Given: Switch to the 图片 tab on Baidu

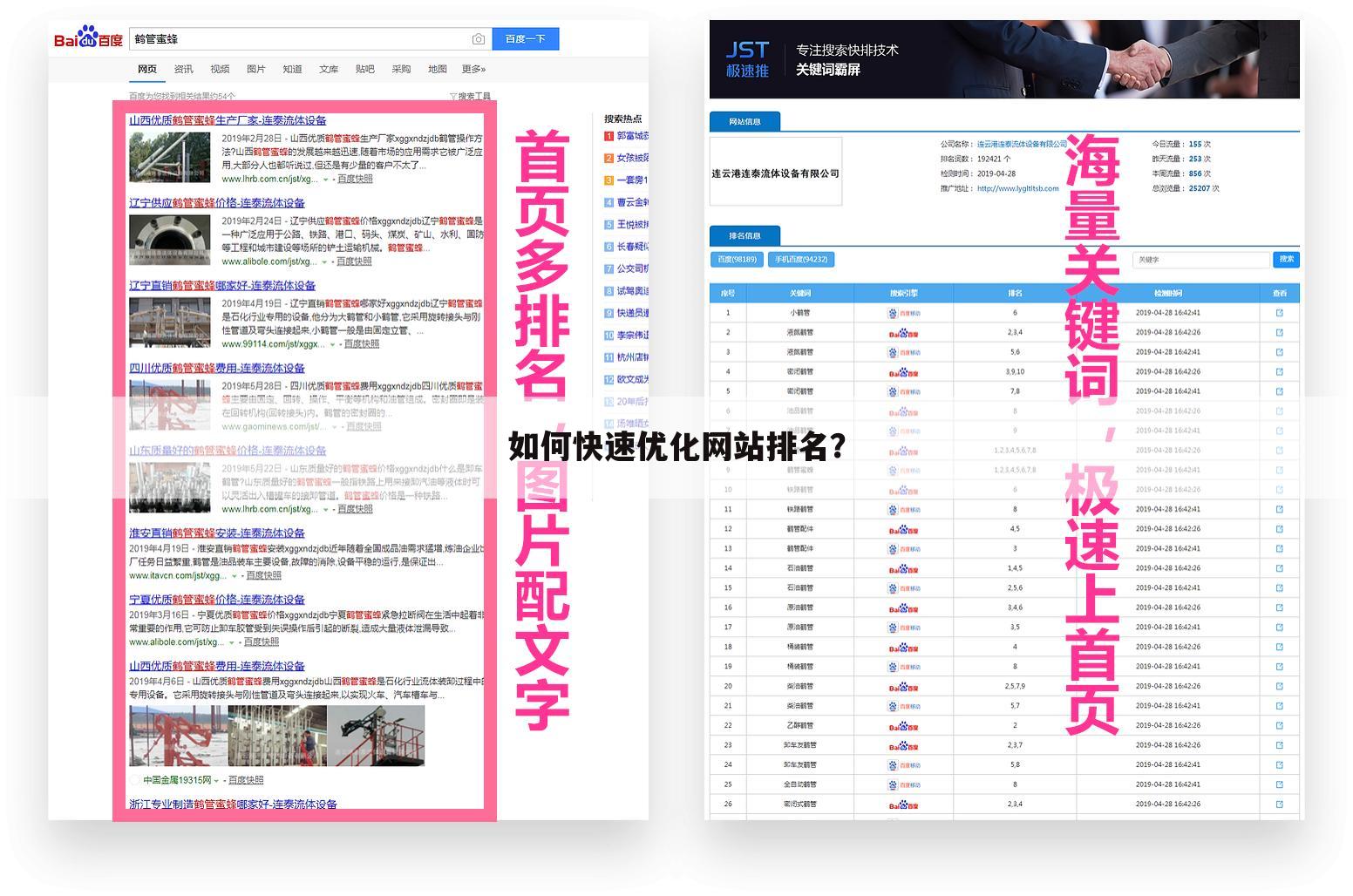Looking at the screenshot, I should [x=257, y=69].
